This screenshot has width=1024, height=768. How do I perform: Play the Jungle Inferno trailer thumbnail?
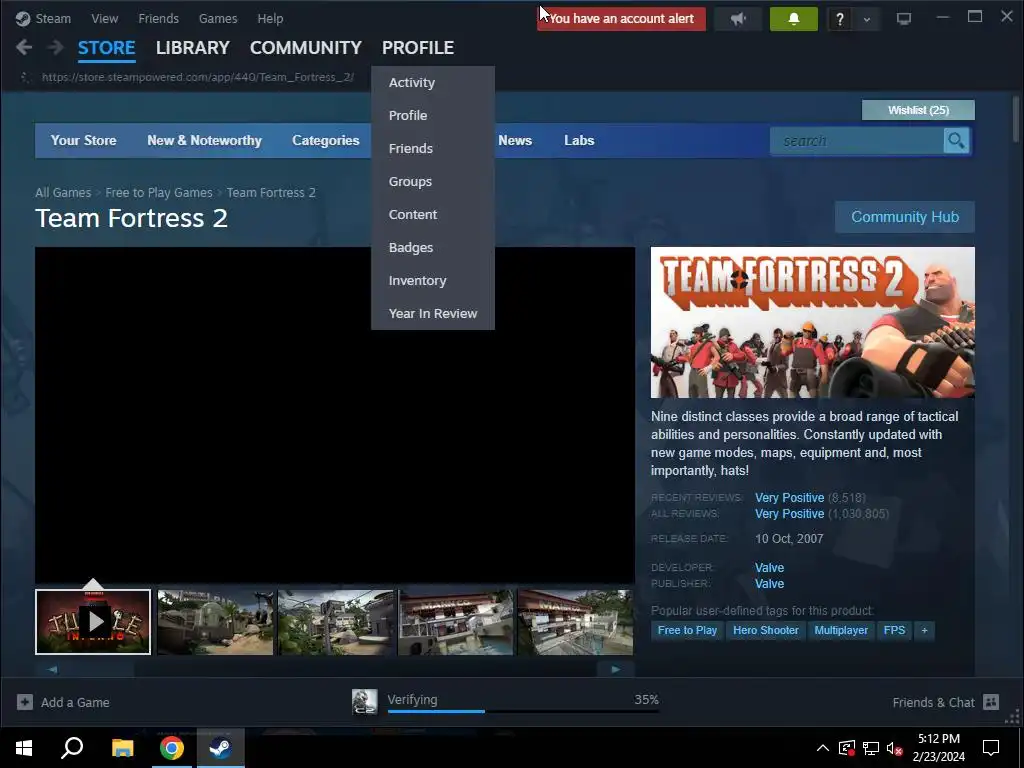(x=93, y=622)
